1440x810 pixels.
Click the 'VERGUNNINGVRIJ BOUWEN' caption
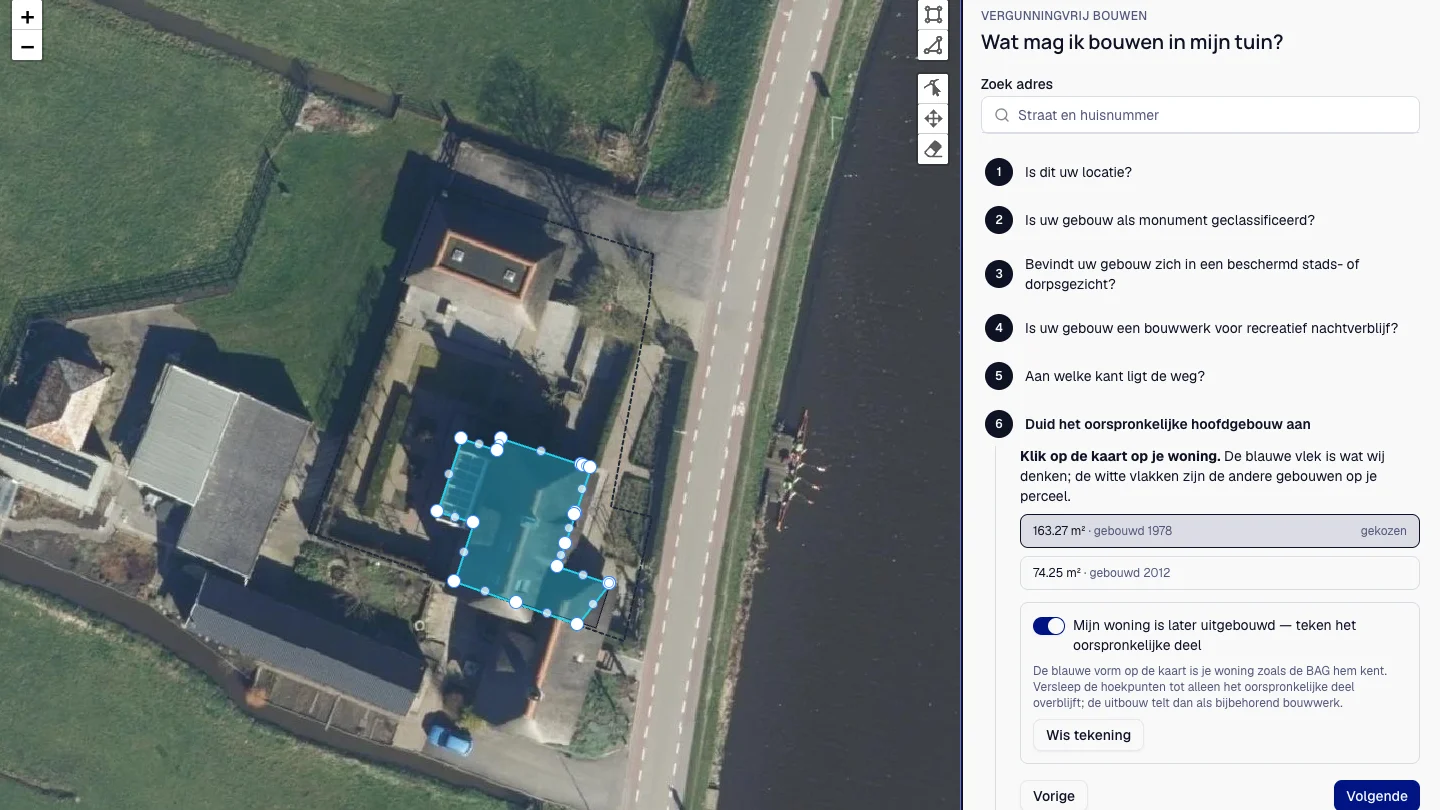point(1064,16)
